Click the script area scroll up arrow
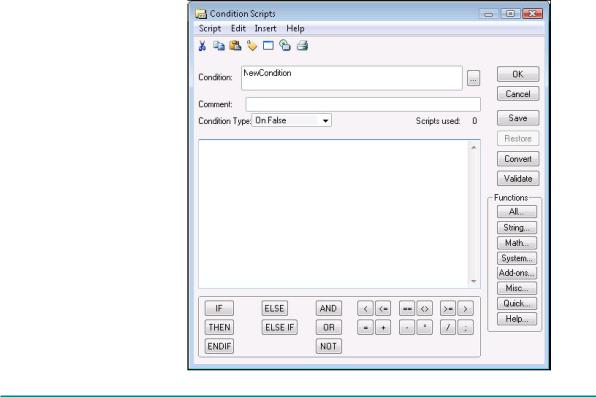596x397 pixels. [x=474, y=148]
